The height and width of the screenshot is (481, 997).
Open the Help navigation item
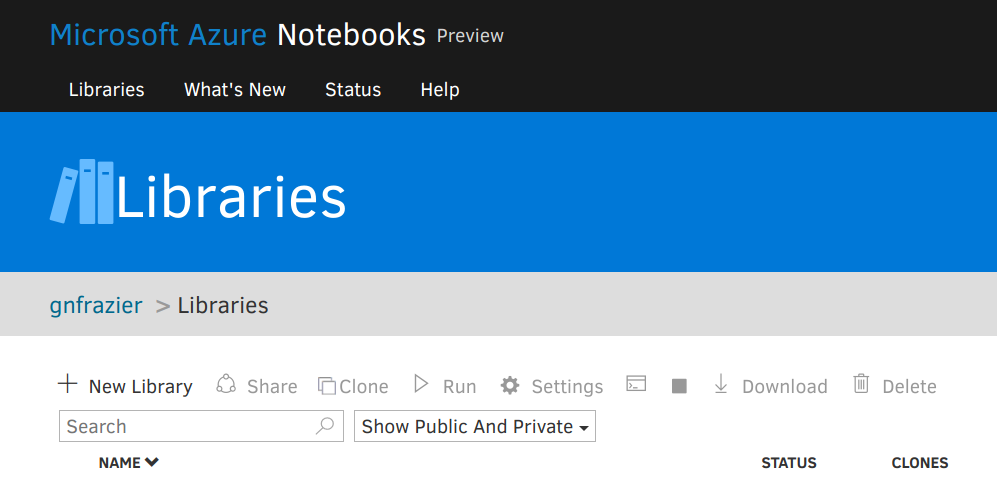[x=440, y=90]
